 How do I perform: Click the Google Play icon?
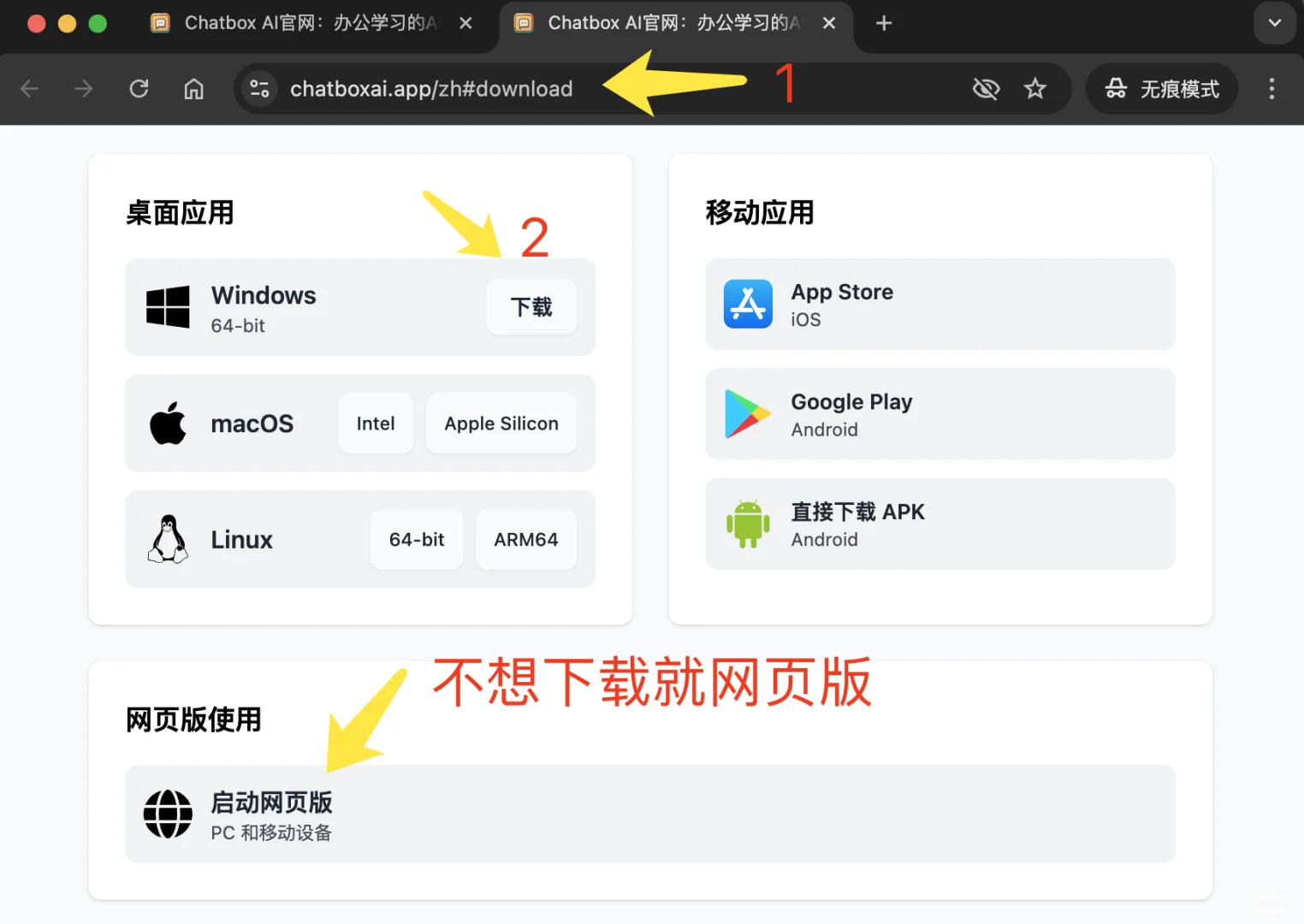pos(747,414)
